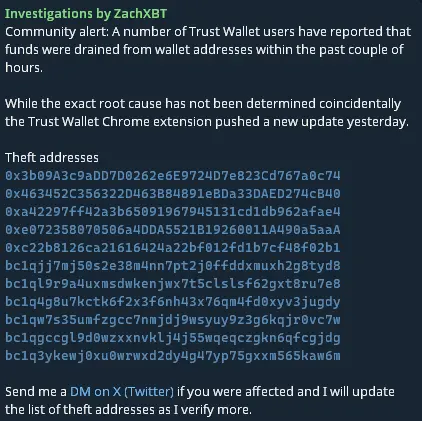The image size is (422, 421).
Task: Copy the Bitcoin address starting with bc1ql9r9a4ux
Action: (x=173, y=284)
